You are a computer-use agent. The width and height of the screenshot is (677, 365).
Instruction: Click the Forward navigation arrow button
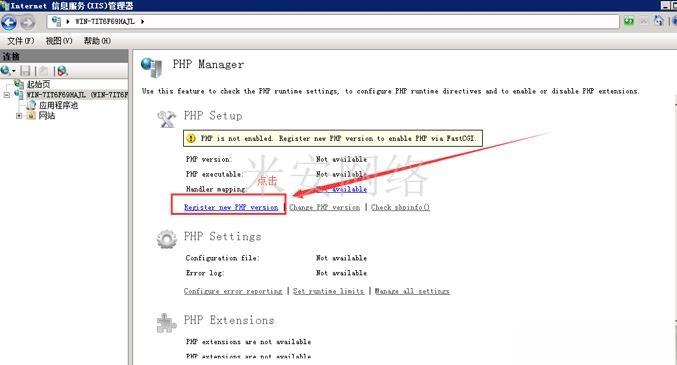pyautogui.click(x=28, y=22)
